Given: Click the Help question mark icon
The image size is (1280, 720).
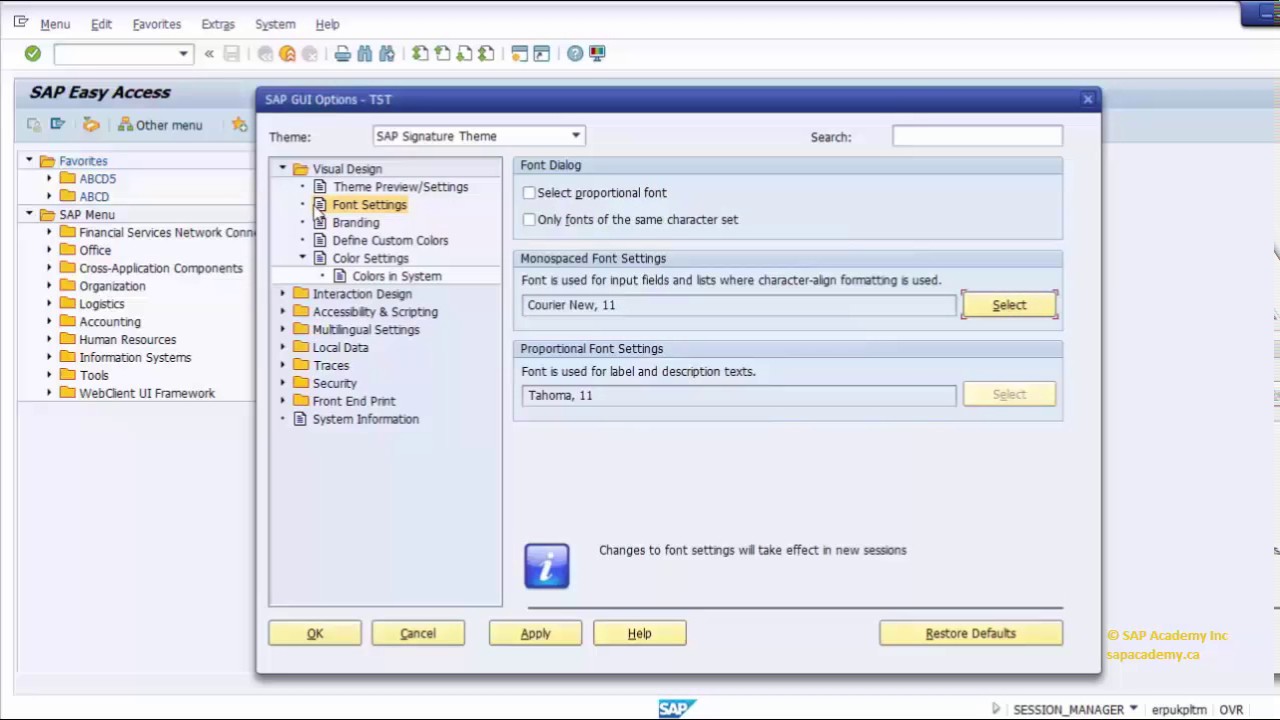Looking at the screenshot, I should point(575,54).
